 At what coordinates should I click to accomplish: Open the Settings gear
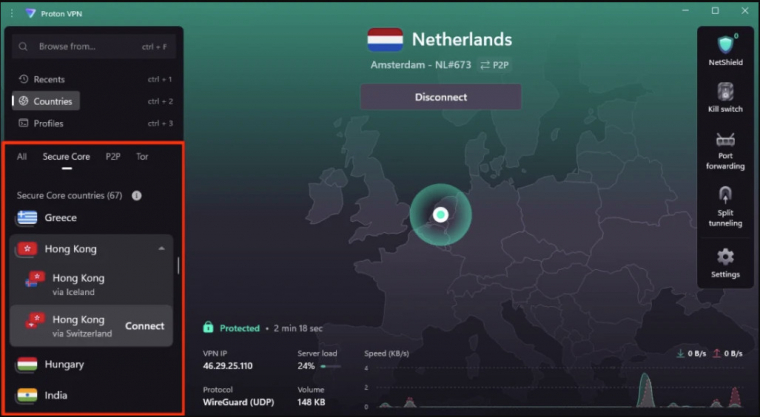point(725,257)
